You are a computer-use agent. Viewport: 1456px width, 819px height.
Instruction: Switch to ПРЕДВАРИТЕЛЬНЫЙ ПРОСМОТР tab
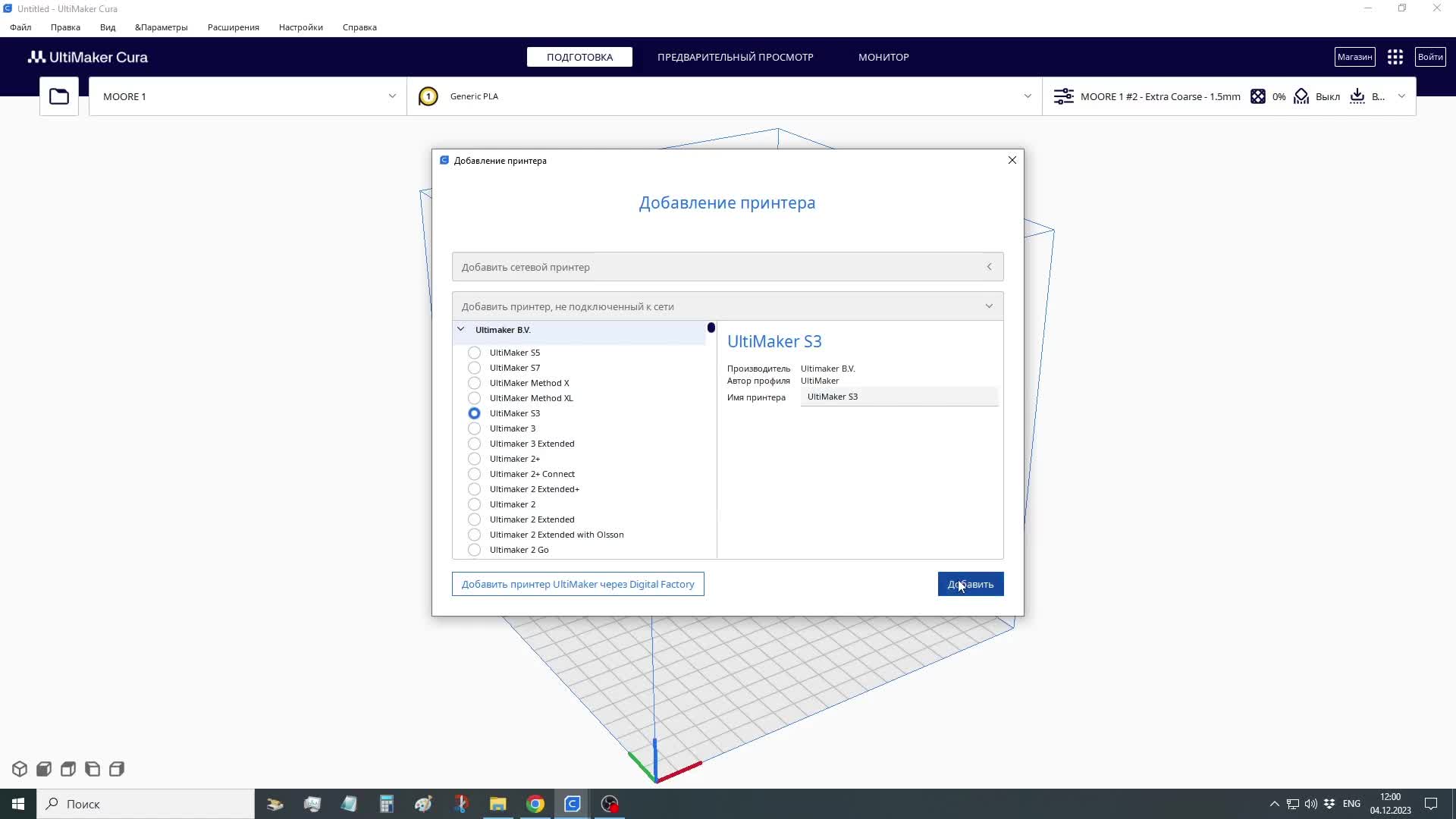(x=735, y=57)
